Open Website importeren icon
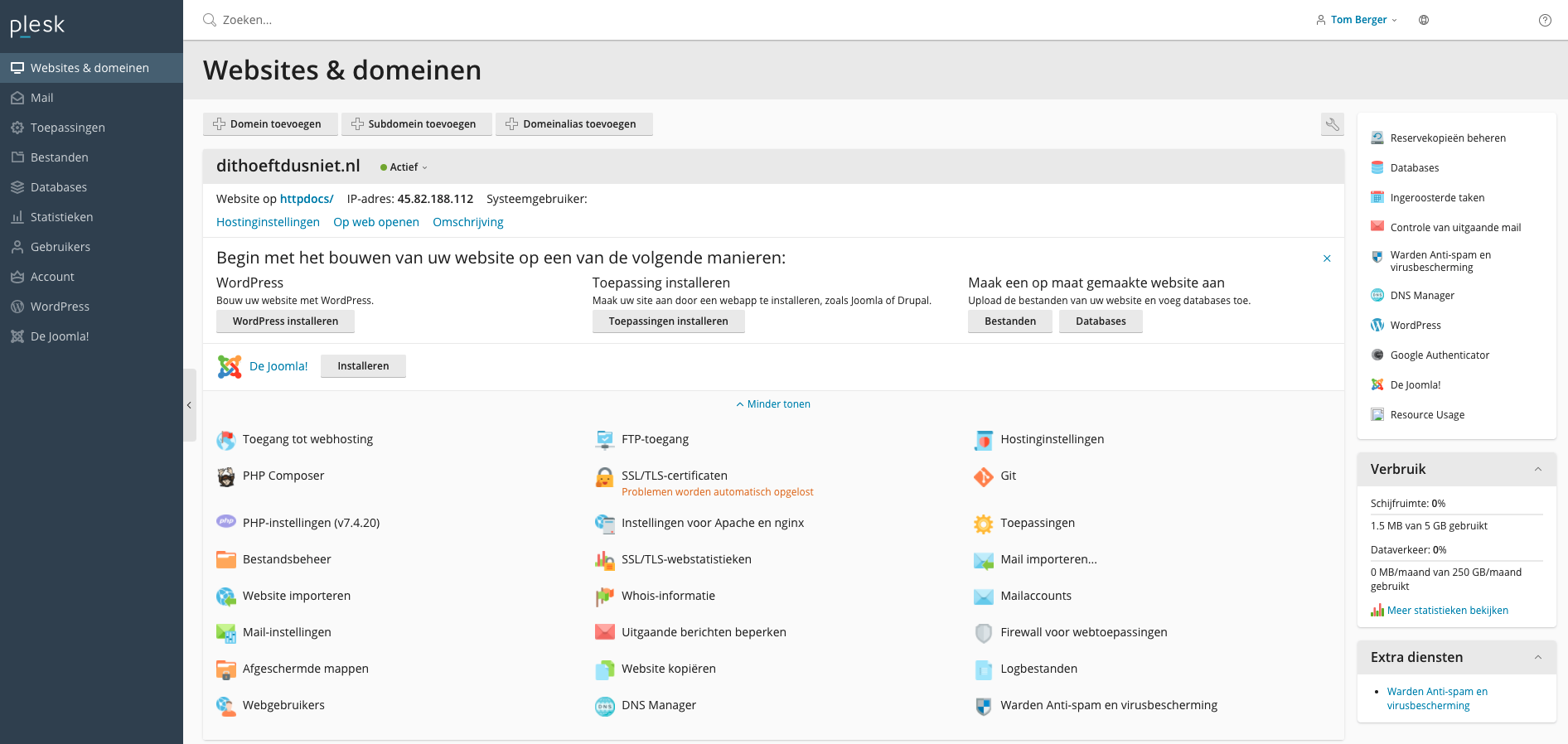Screen dimensions: 1568x744 (x=226, y=597)
